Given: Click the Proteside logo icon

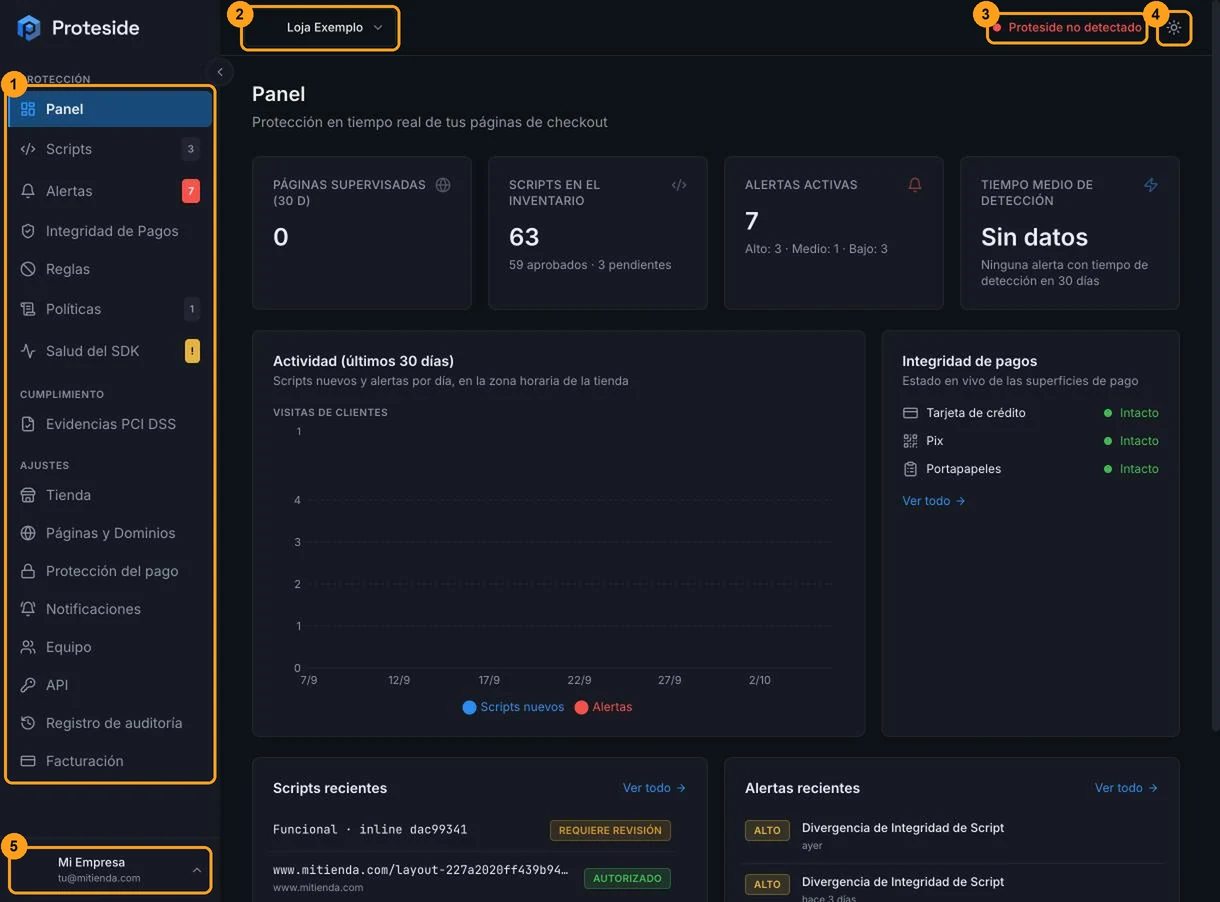Looking at the screenshot, I should click(29, 28).
